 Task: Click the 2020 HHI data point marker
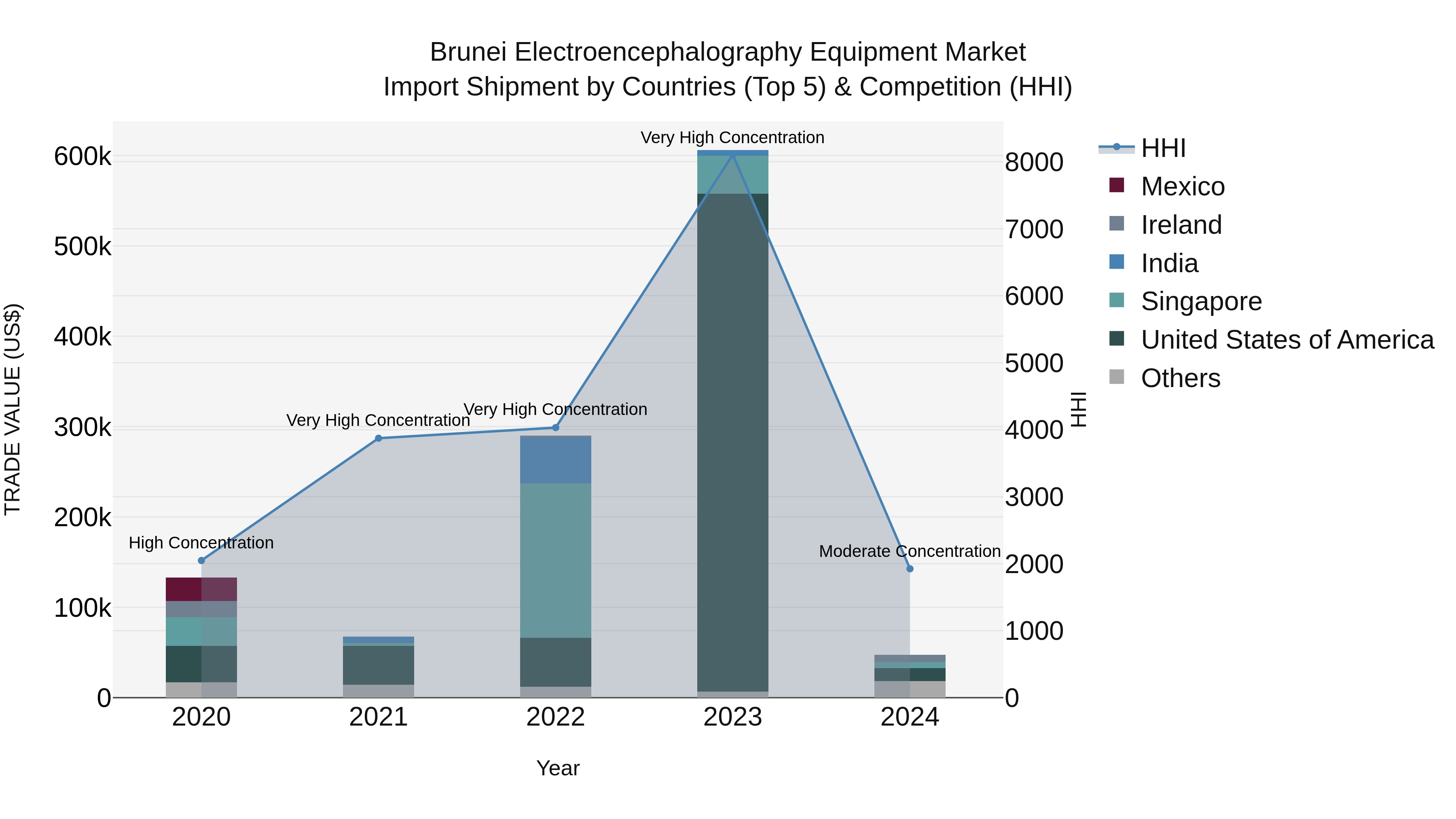click(x=201, y=560)
